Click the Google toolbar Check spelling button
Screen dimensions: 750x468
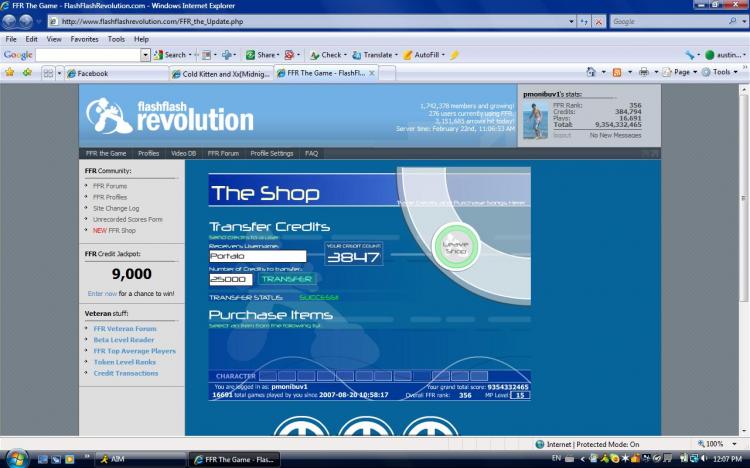click(x=326, y=55)
